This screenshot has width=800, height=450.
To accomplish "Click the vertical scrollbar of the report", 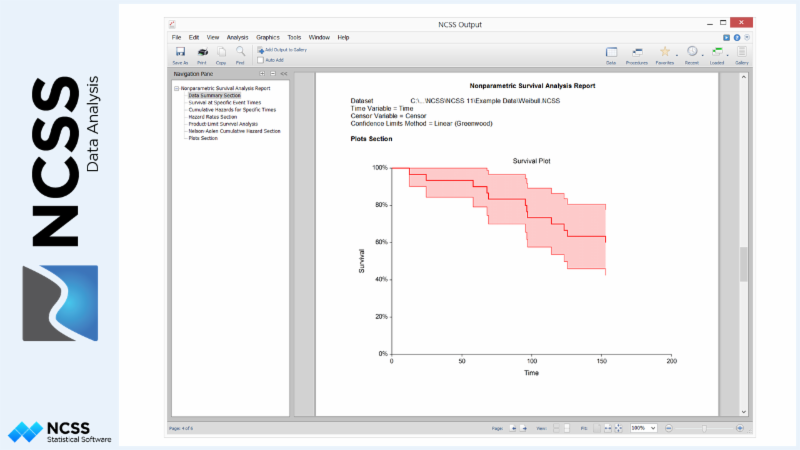I will pyautogui.click(x=743, y=264).
